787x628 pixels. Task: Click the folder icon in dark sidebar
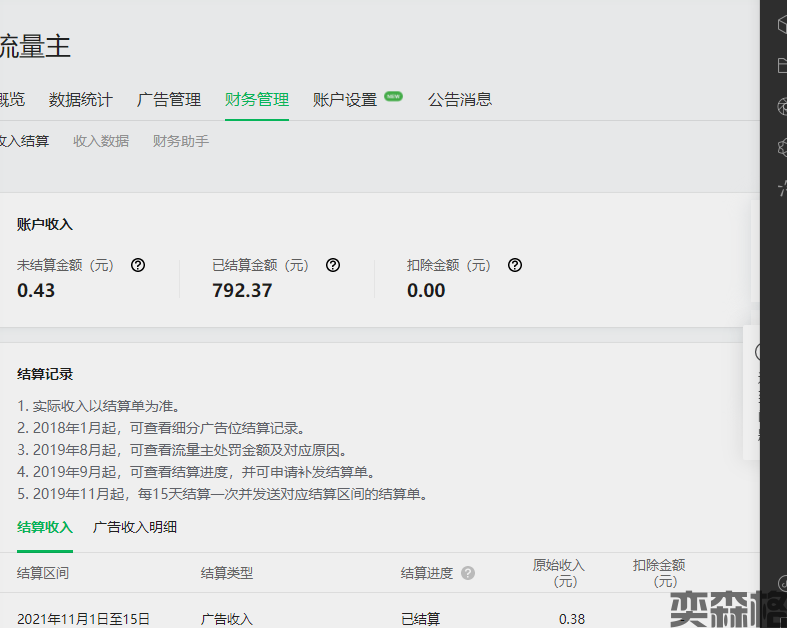[781, 66]
